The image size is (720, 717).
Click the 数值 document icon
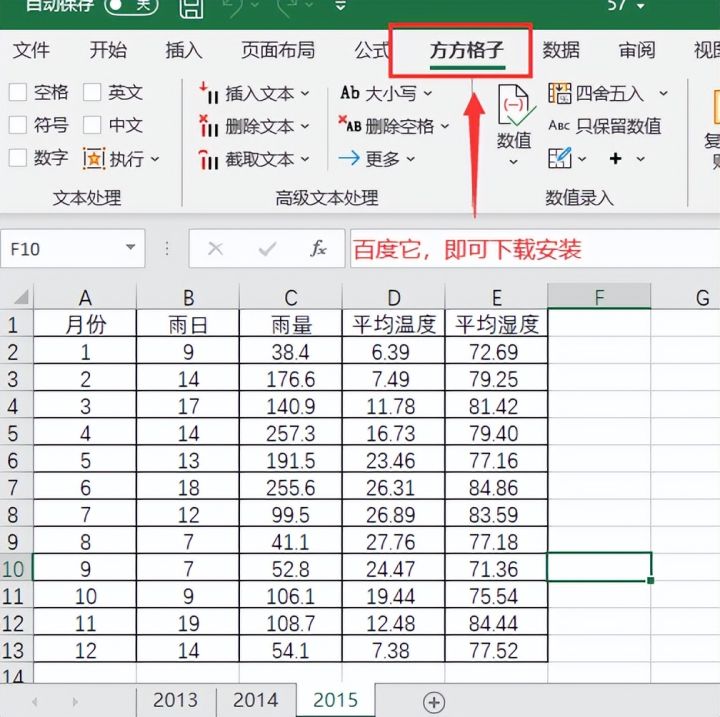pyautogui.click(x=516, y=105)
